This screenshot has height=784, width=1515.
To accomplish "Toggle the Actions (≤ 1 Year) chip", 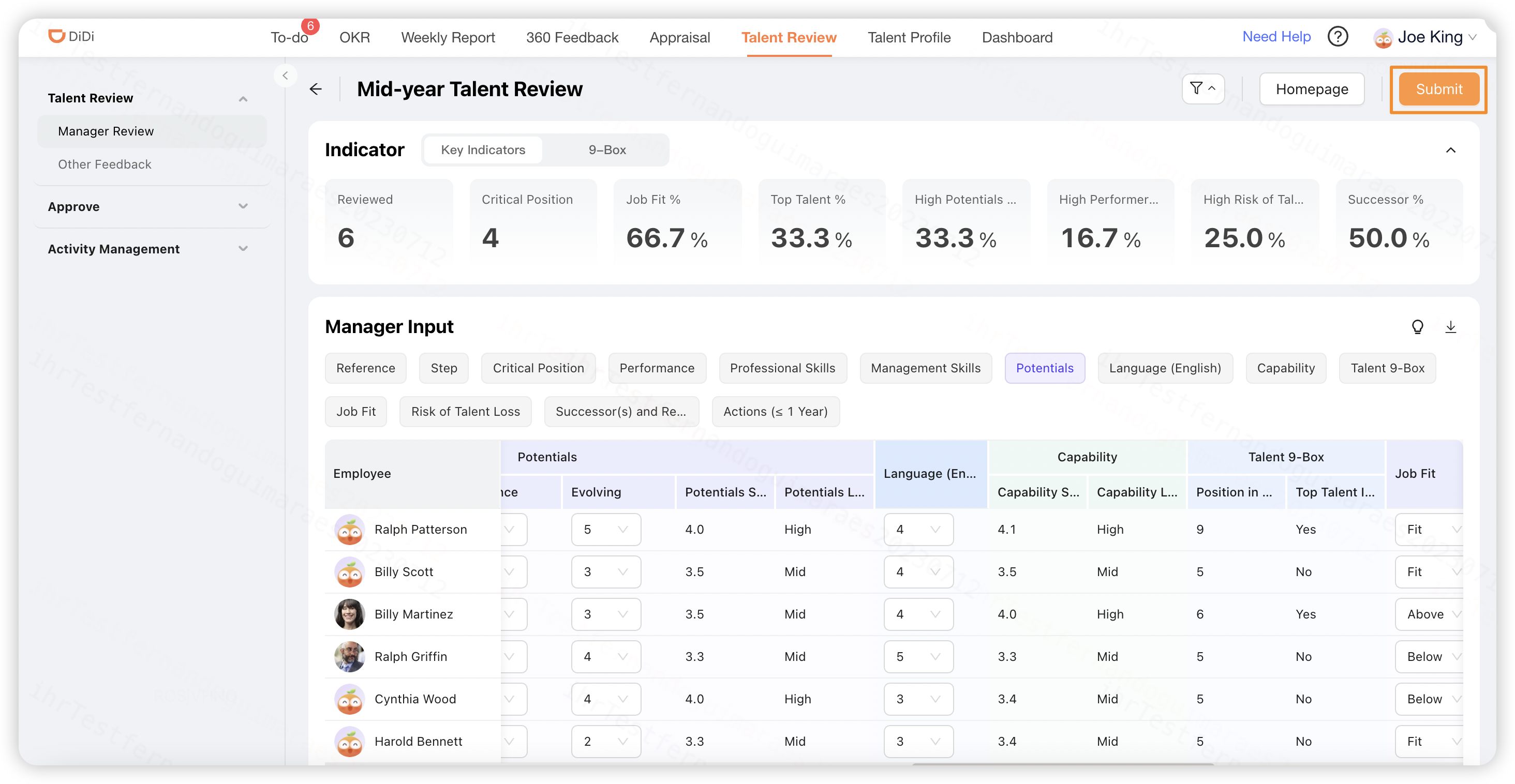I will [775, 412].
